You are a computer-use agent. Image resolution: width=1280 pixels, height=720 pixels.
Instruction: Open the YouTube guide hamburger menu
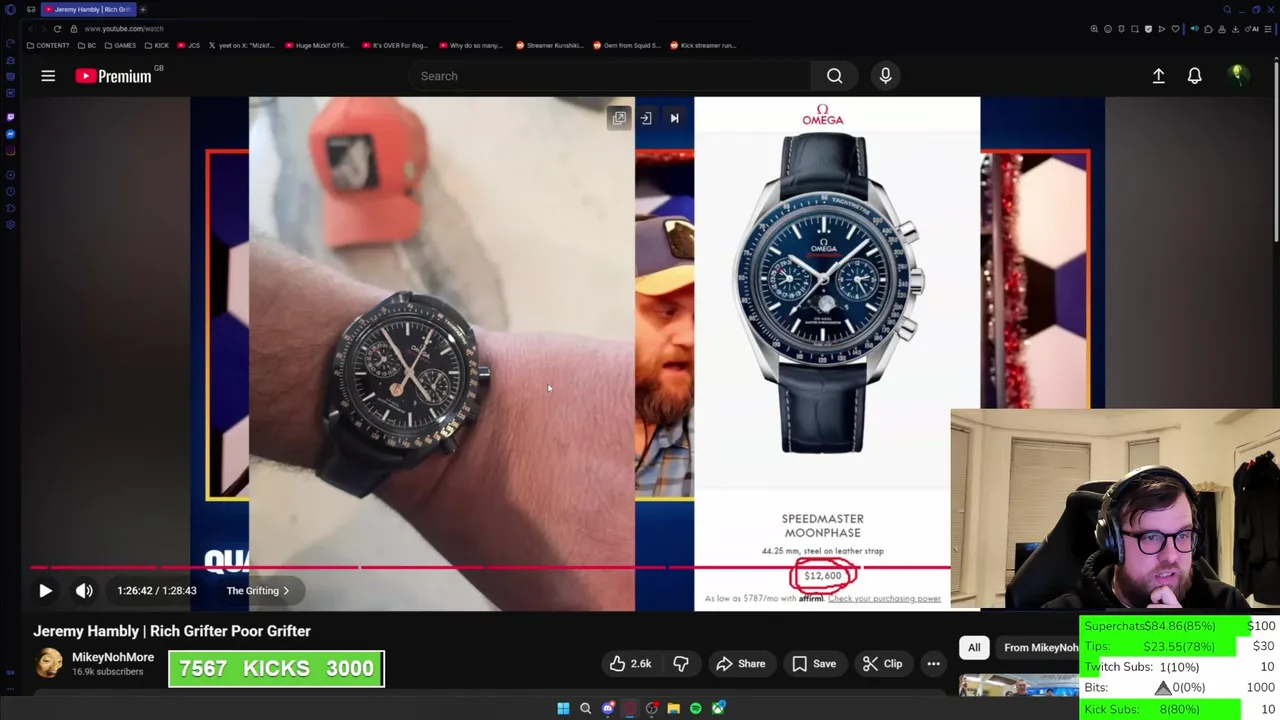[48, 76]
